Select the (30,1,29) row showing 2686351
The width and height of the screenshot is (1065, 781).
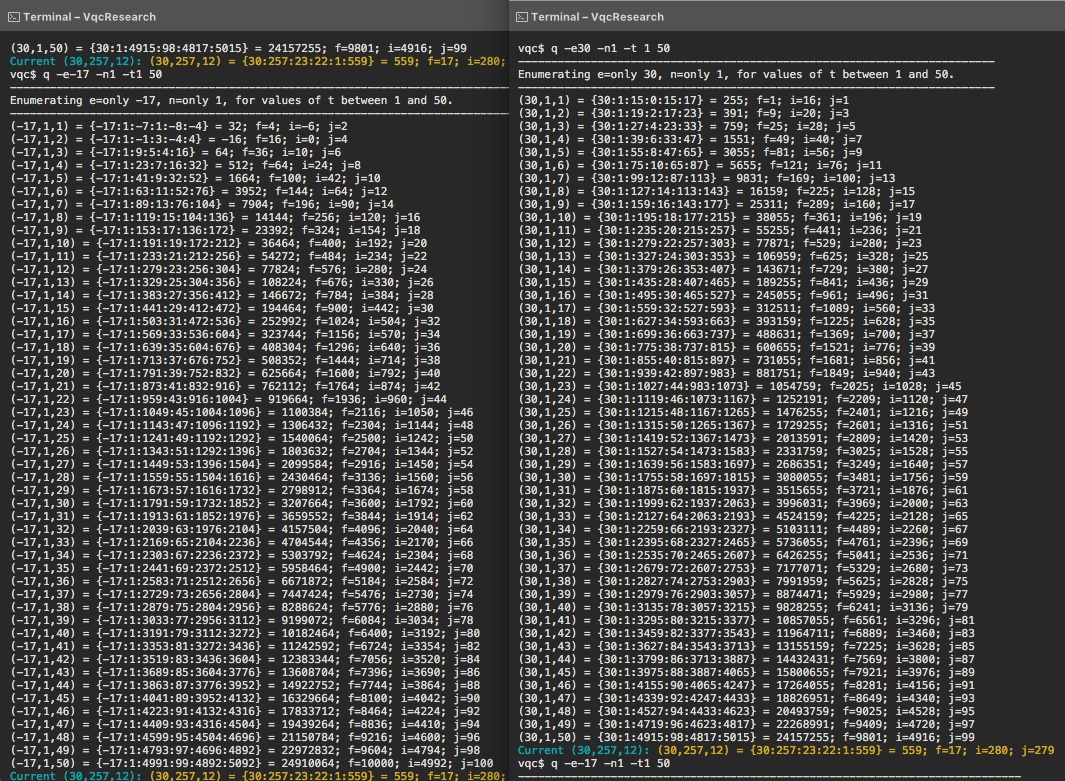[x=742, y=465]
